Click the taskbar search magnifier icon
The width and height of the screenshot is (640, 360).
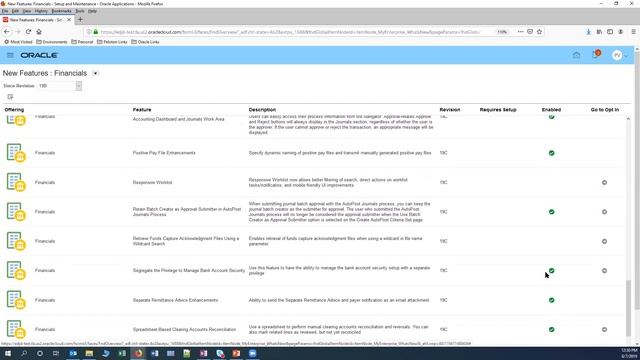click(24, 353)
